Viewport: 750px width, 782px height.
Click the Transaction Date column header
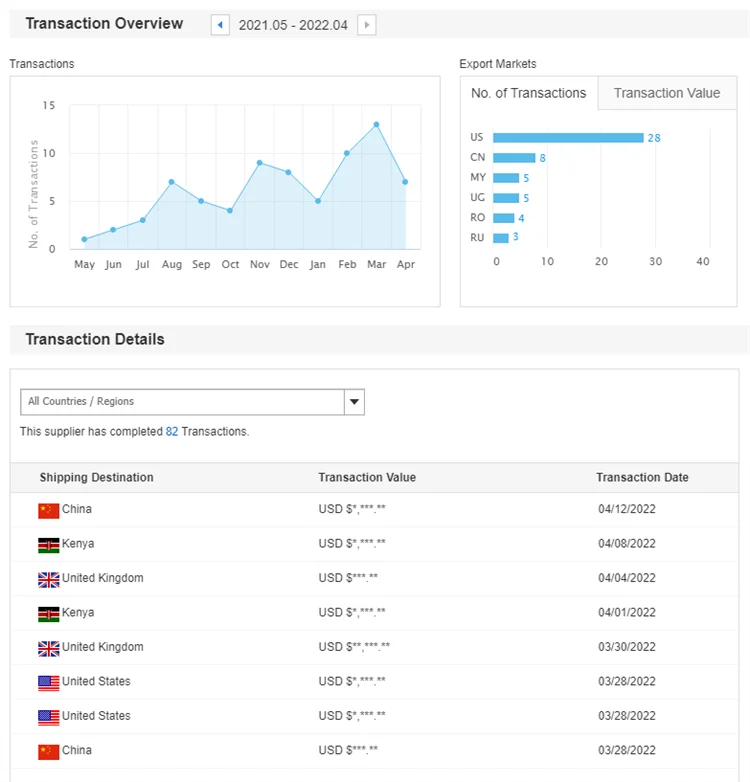click(x=642, y=478)
